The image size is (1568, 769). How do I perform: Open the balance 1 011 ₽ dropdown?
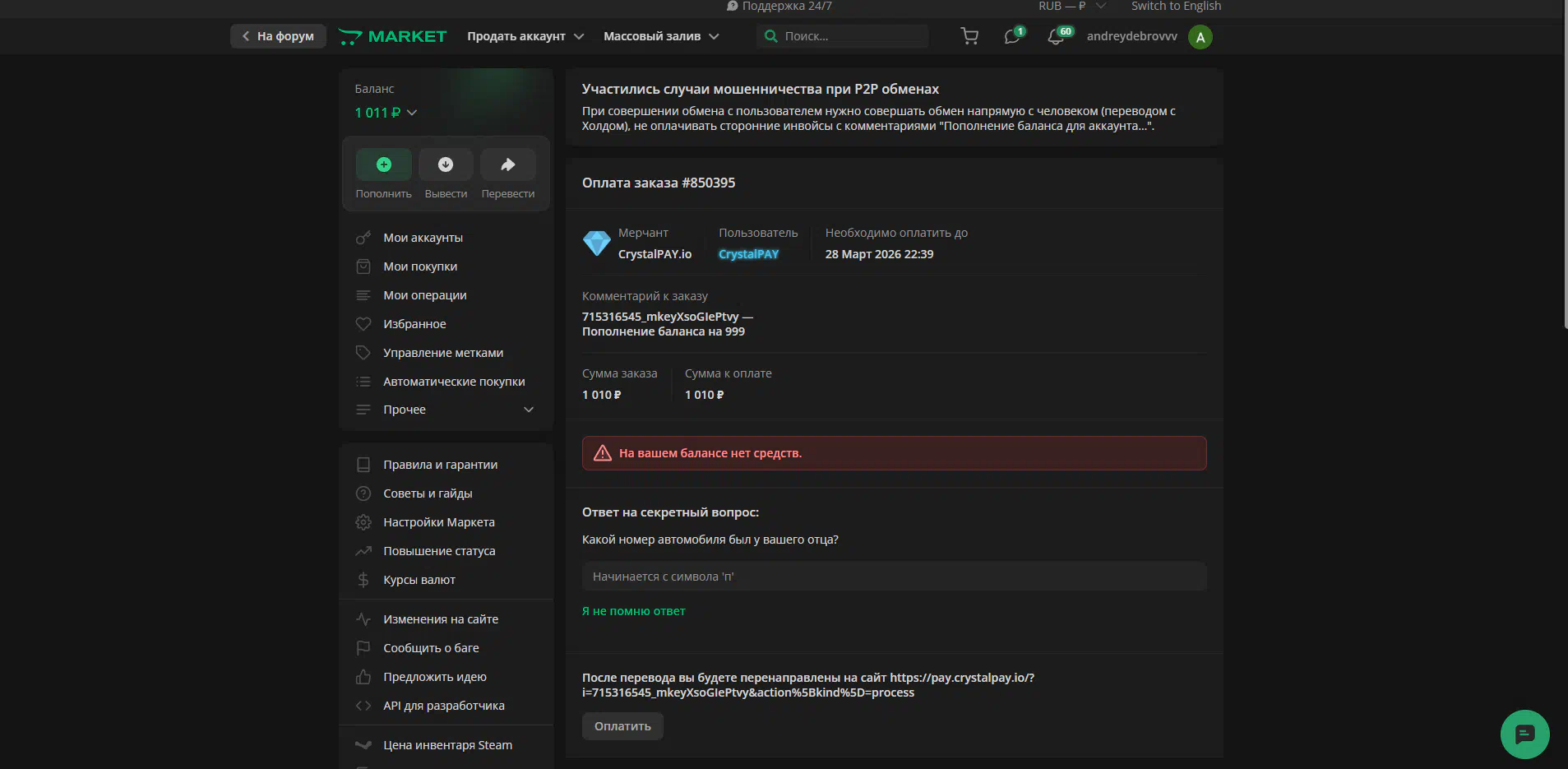pos(386,113)
